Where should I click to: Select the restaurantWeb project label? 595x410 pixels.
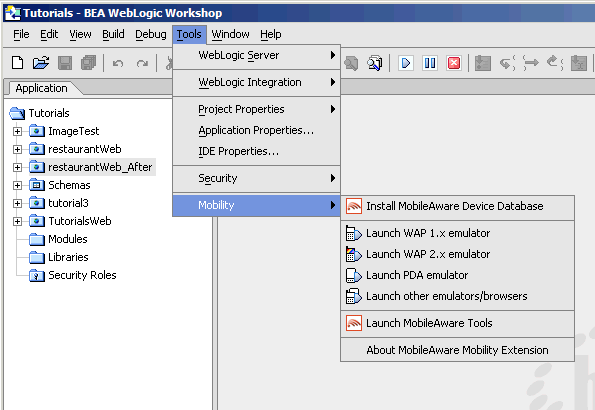pyautogui.click(x=85, y=149)
